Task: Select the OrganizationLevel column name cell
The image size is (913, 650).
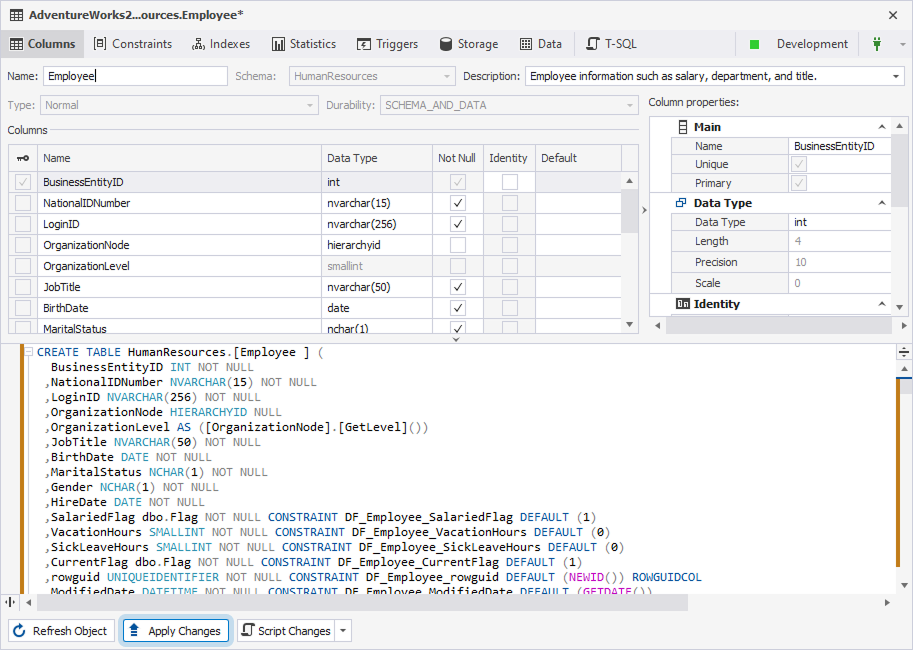Action: click(x=179, y=266)
